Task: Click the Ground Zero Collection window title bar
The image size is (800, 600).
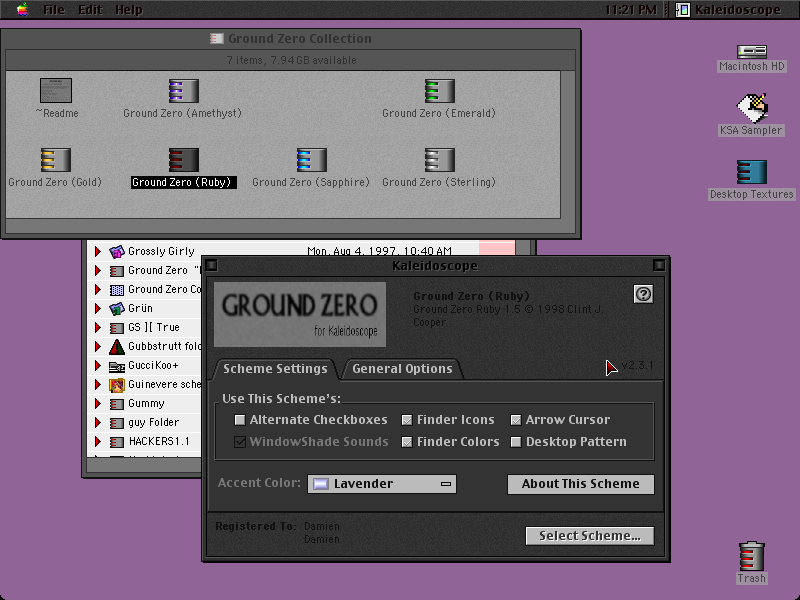Action: coord(291,38)
